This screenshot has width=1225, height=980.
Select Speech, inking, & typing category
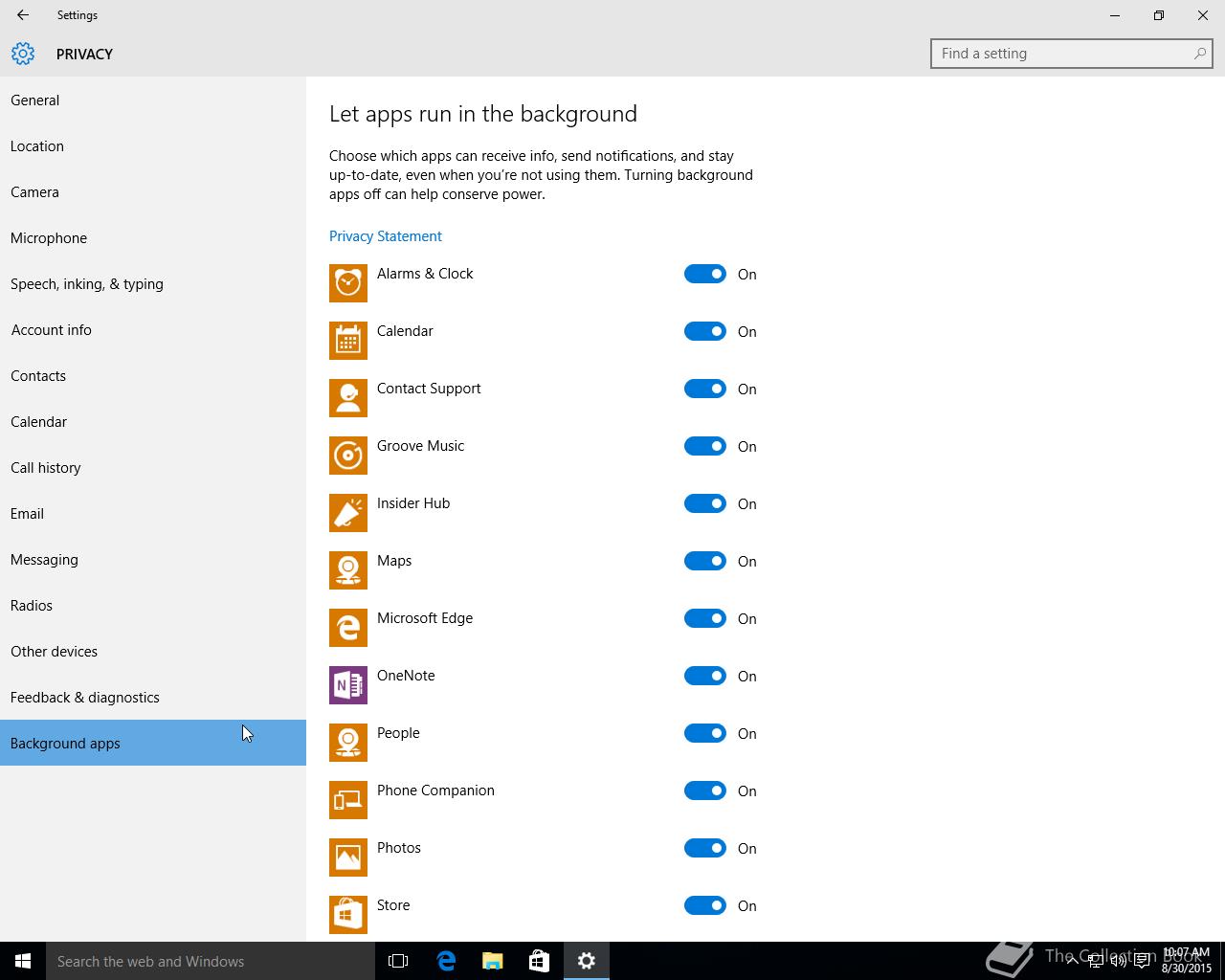click(x=87, y=284)
